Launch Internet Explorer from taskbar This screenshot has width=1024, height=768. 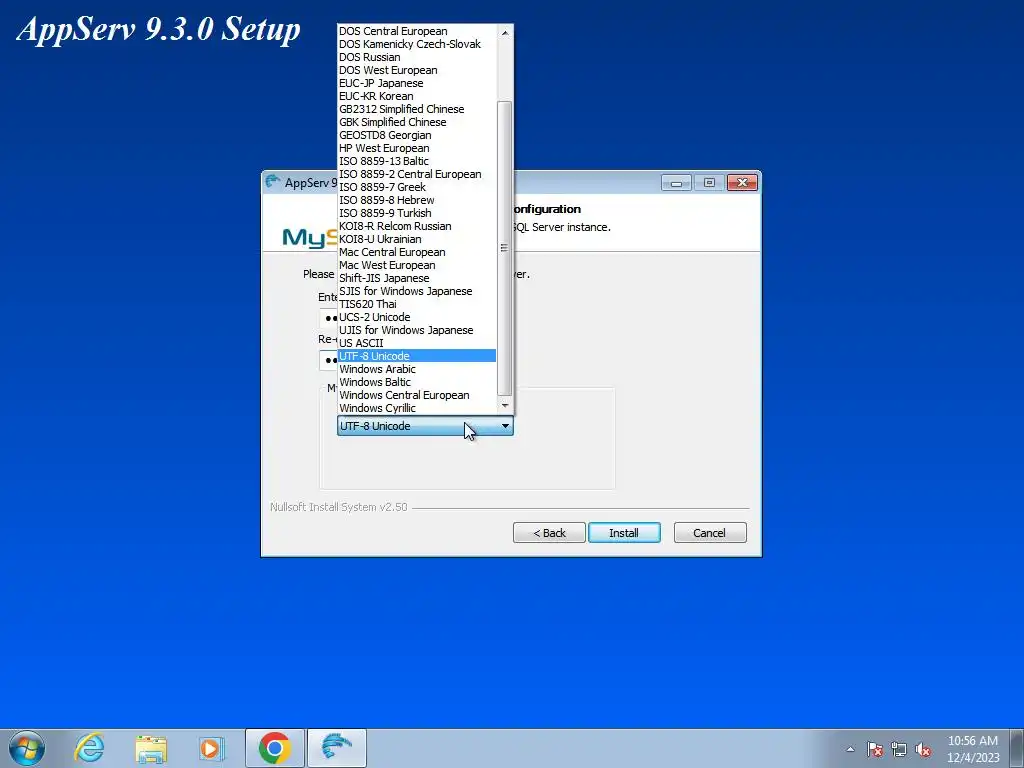[89, 748]
